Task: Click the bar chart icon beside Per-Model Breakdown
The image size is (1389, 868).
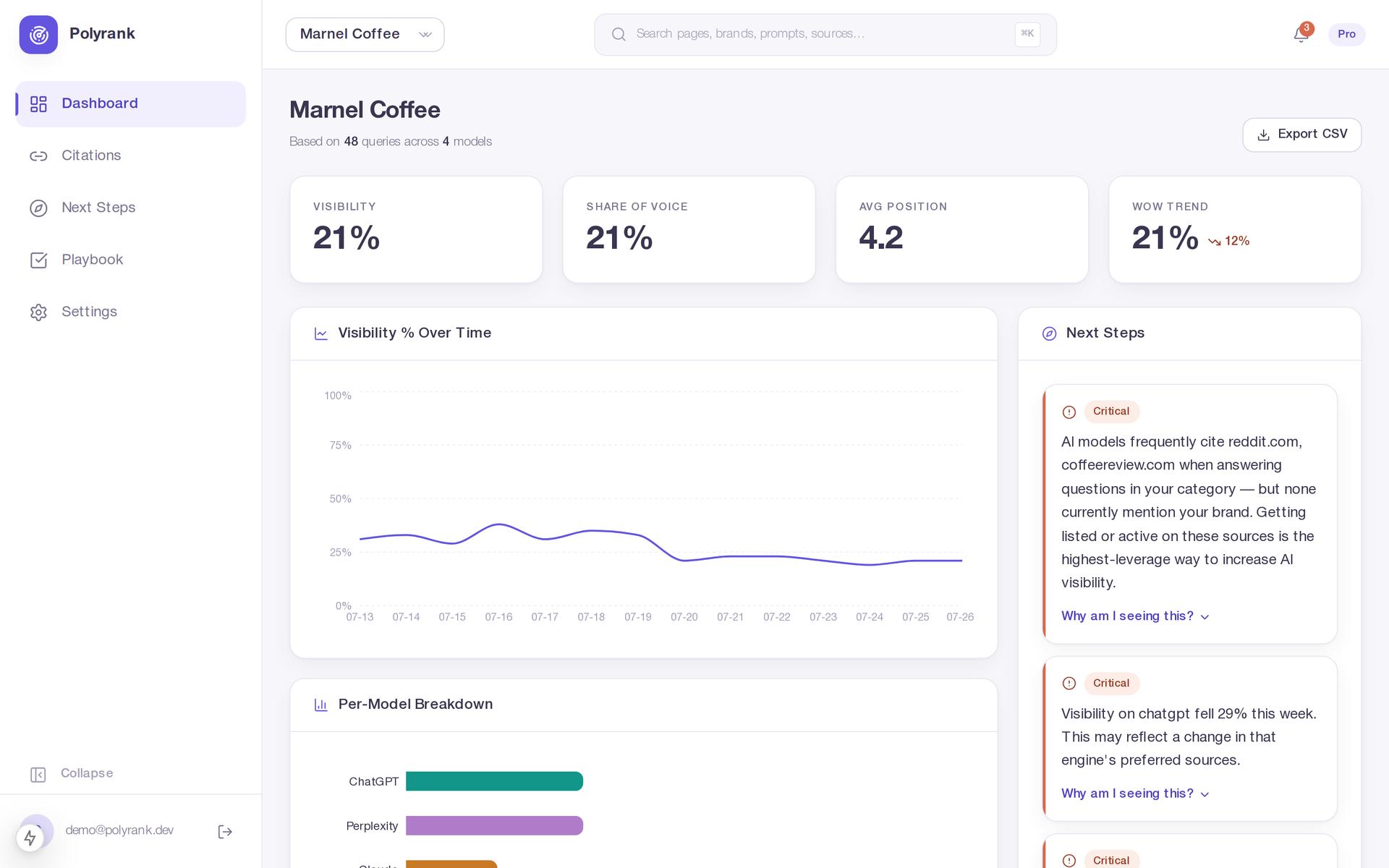Action: 321,705
